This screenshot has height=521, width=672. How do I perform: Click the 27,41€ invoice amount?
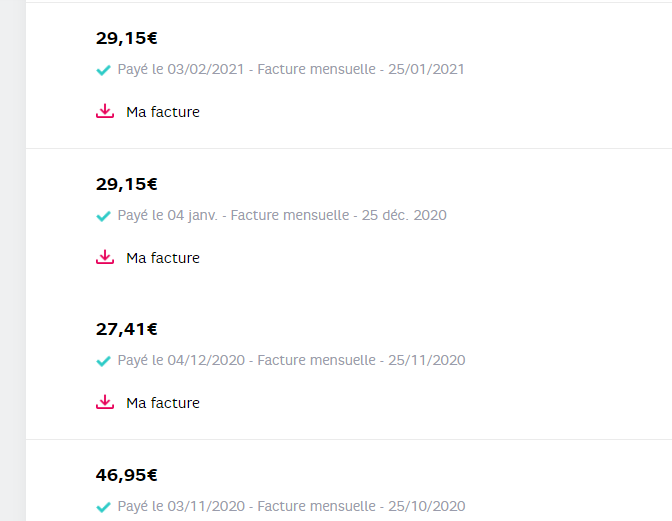(x=127, y=329)
